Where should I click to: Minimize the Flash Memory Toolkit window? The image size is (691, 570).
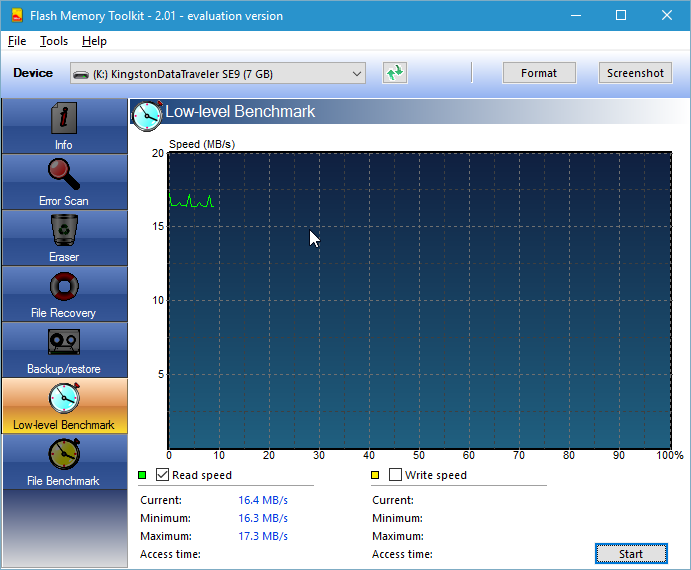576,15
